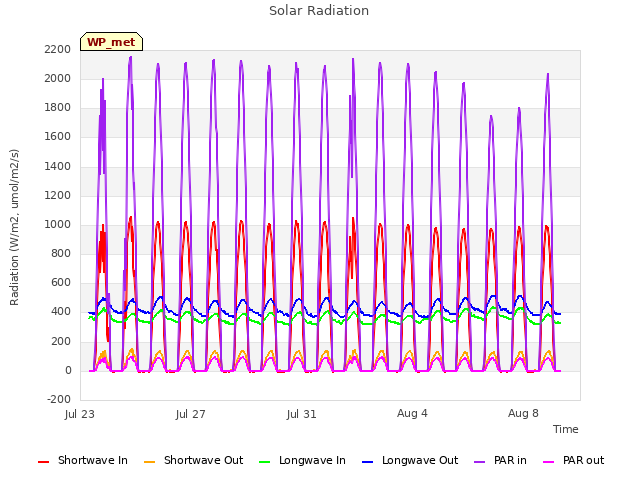This screenshot has height=480, width=640.
Task: Click the 1800 y-axis tick label
Action: click(x=58, y=108)
